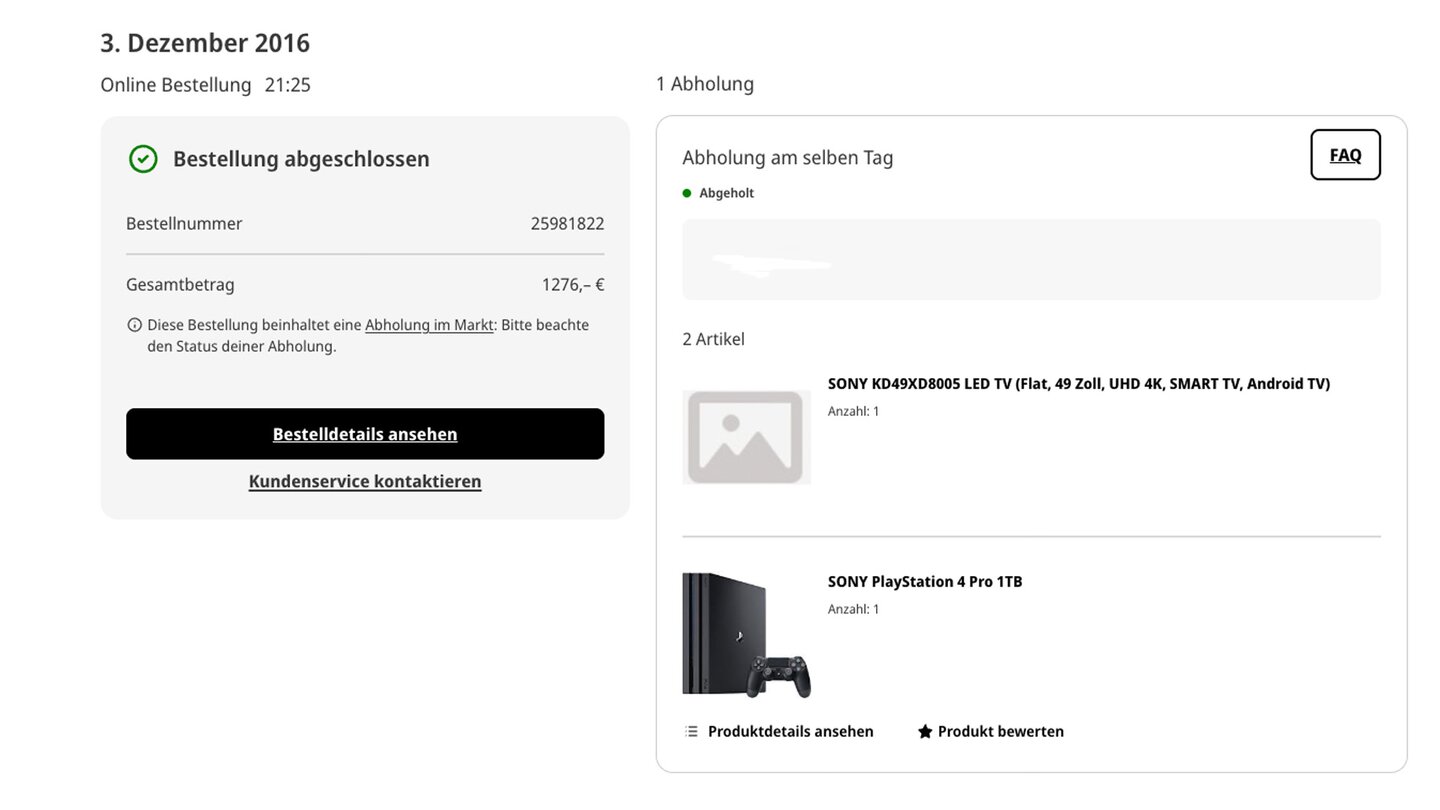The height and width of the screenshot is (810, 1440).
Task: Click the Abholung am selben Tag heading
Action: 788,158
